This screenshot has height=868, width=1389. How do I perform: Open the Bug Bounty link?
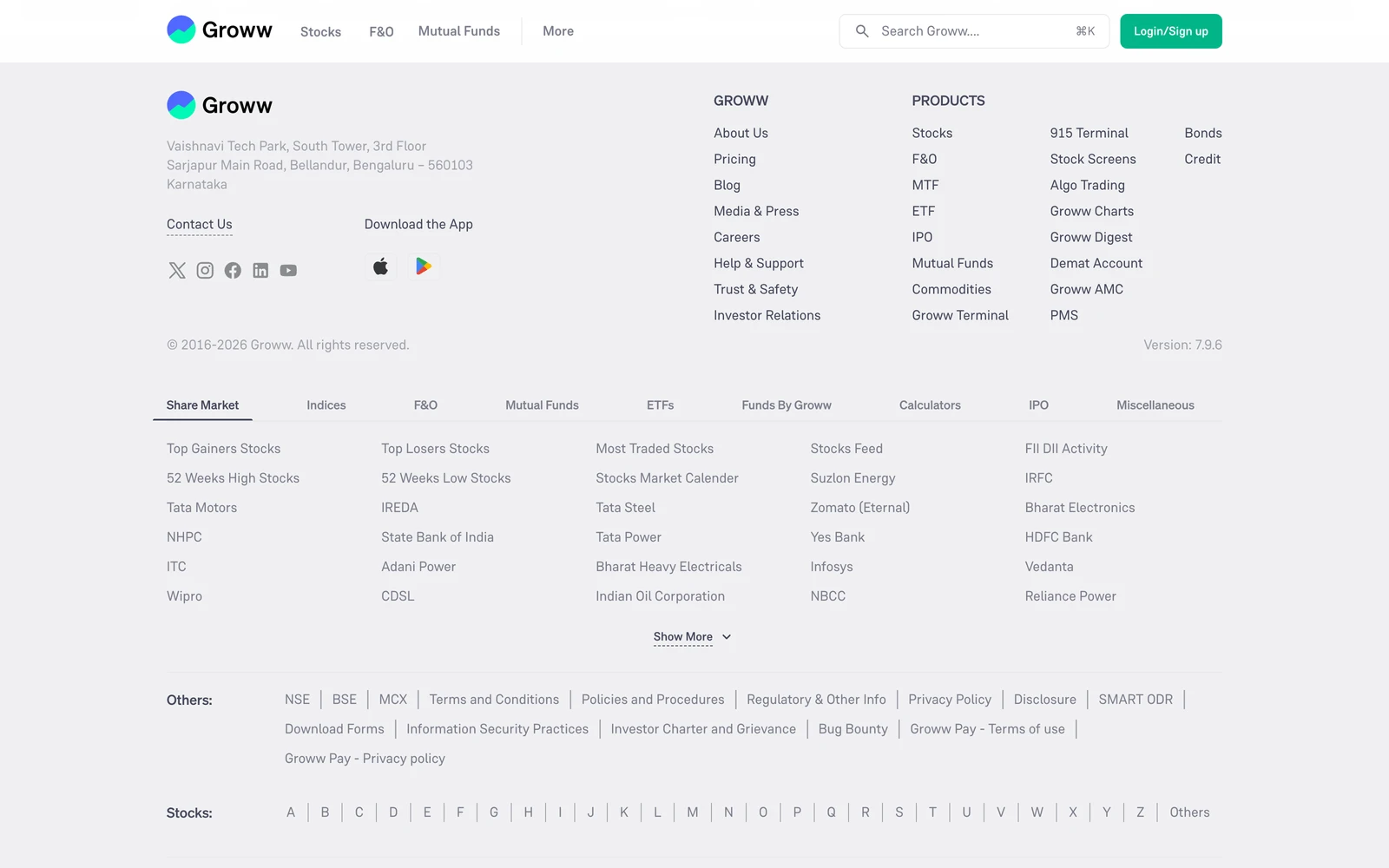pos(852,729)
